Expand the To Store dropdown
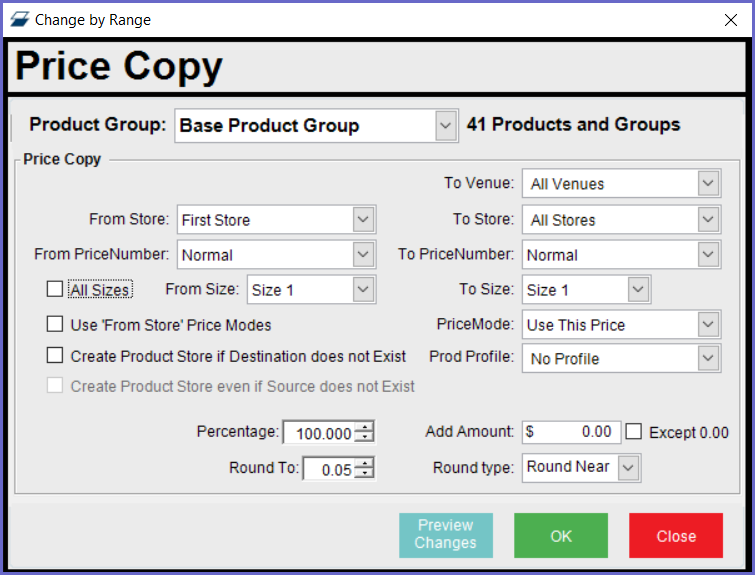Screen dimensions: 755x575 tap(708, 220)
